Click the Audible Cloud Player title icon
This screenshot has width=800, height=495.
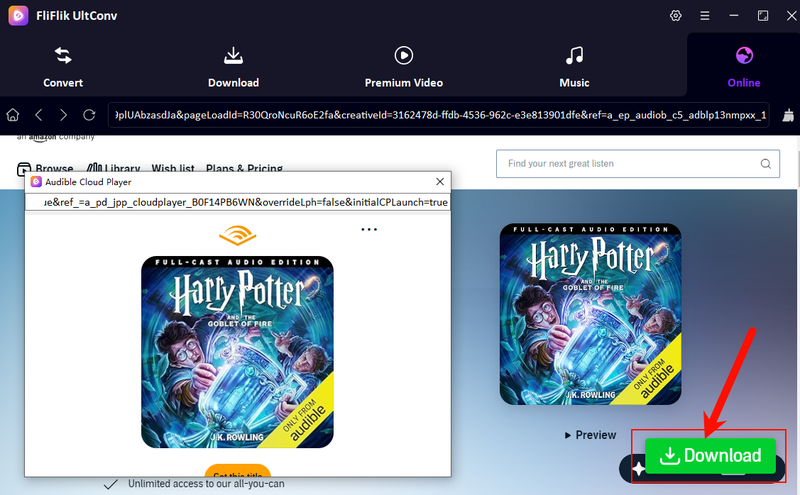(x=36, y=182)
